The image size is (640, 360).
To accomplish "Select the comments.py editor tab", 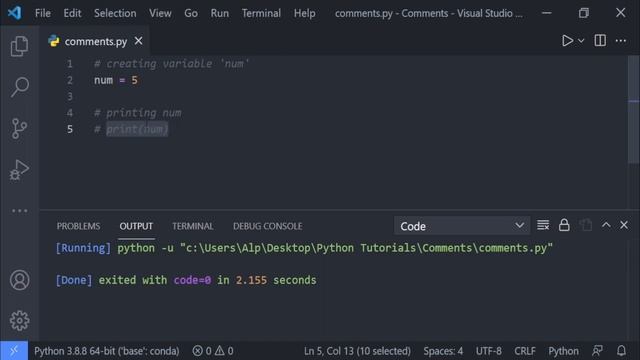I will 95,41.
